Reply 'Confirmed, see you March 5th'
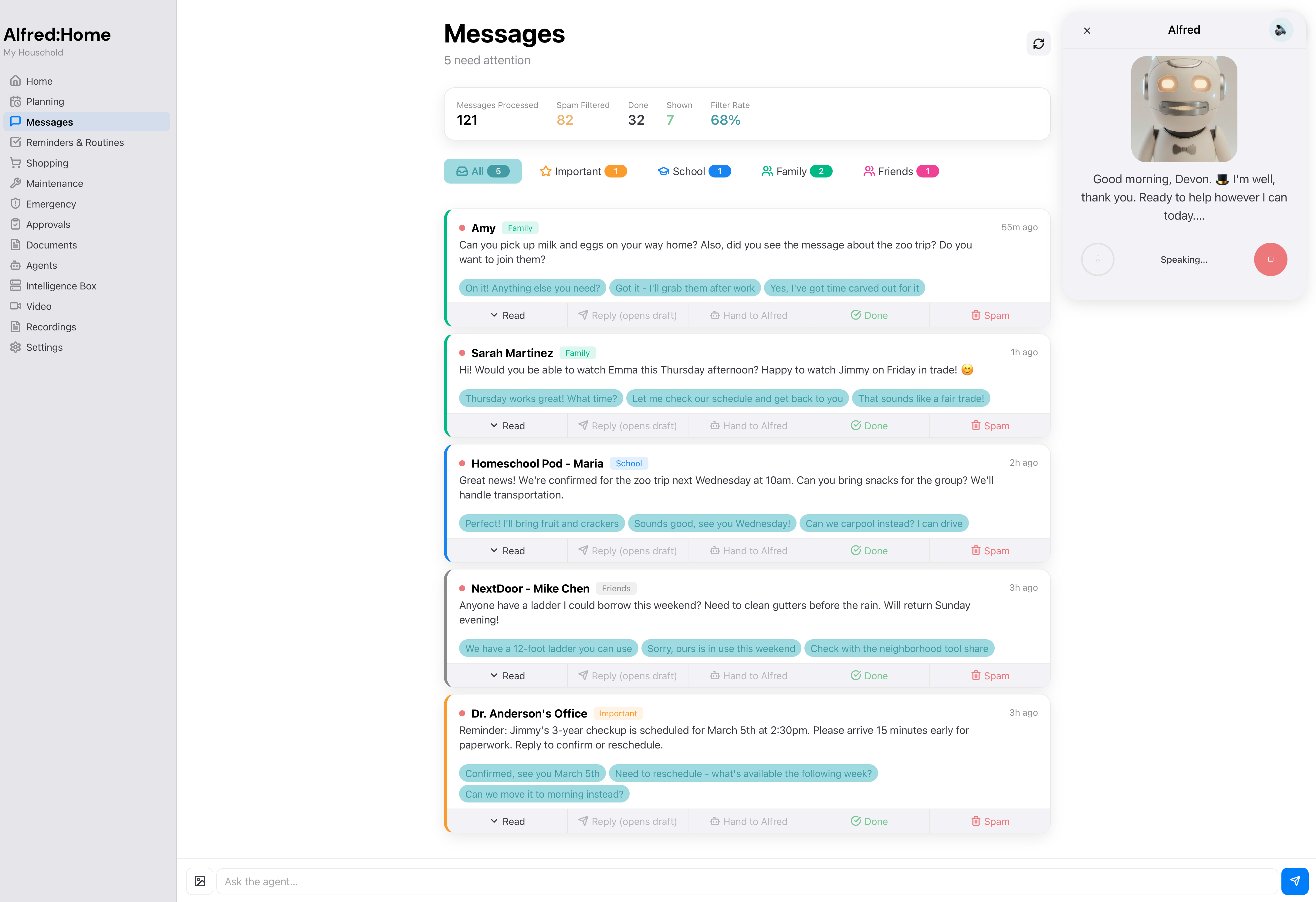The image size is (1316, 902). tap(532, 773)
